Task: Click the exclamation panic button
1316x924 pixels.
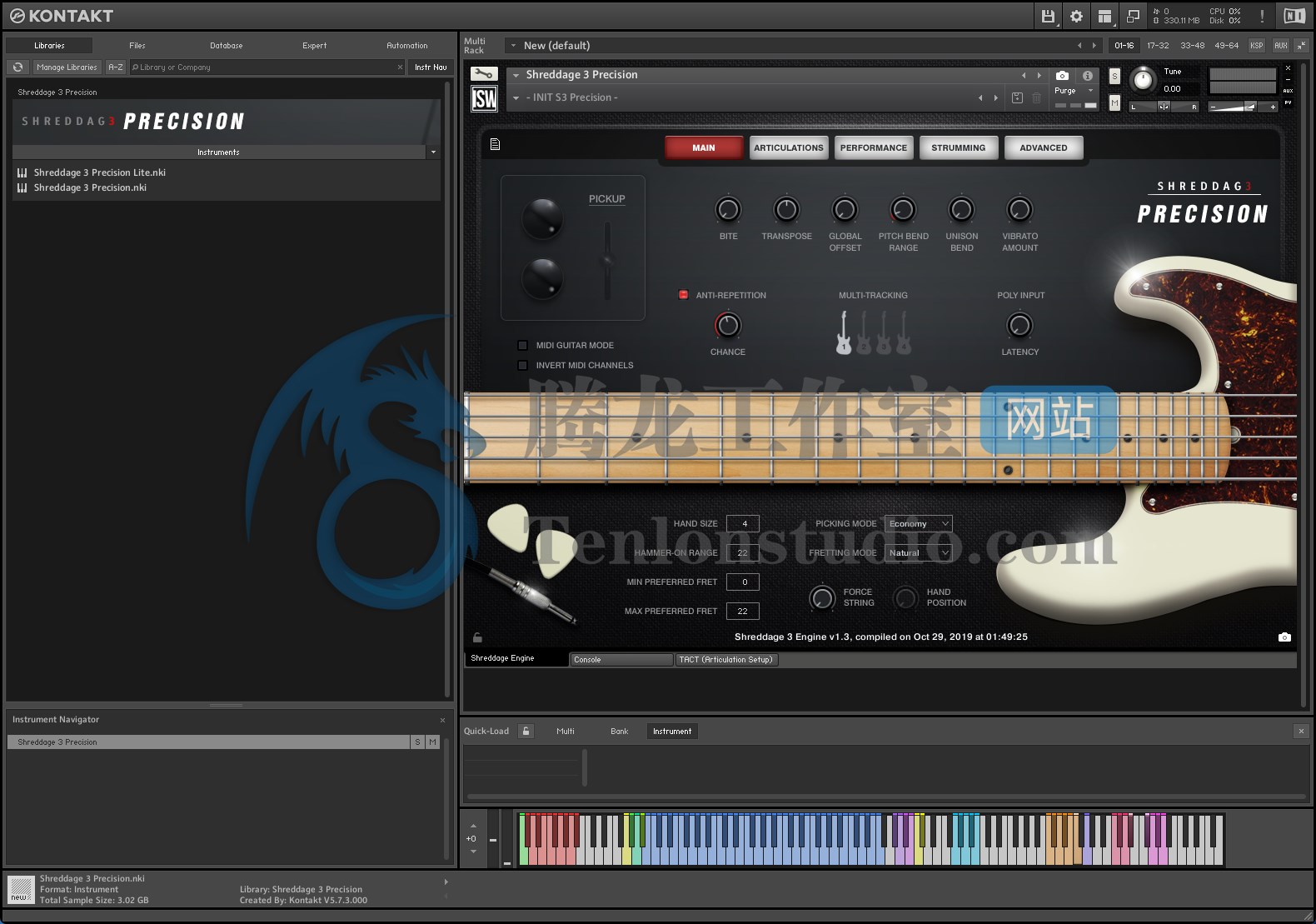Action: pyautogui.click(x=1262, y=16)
